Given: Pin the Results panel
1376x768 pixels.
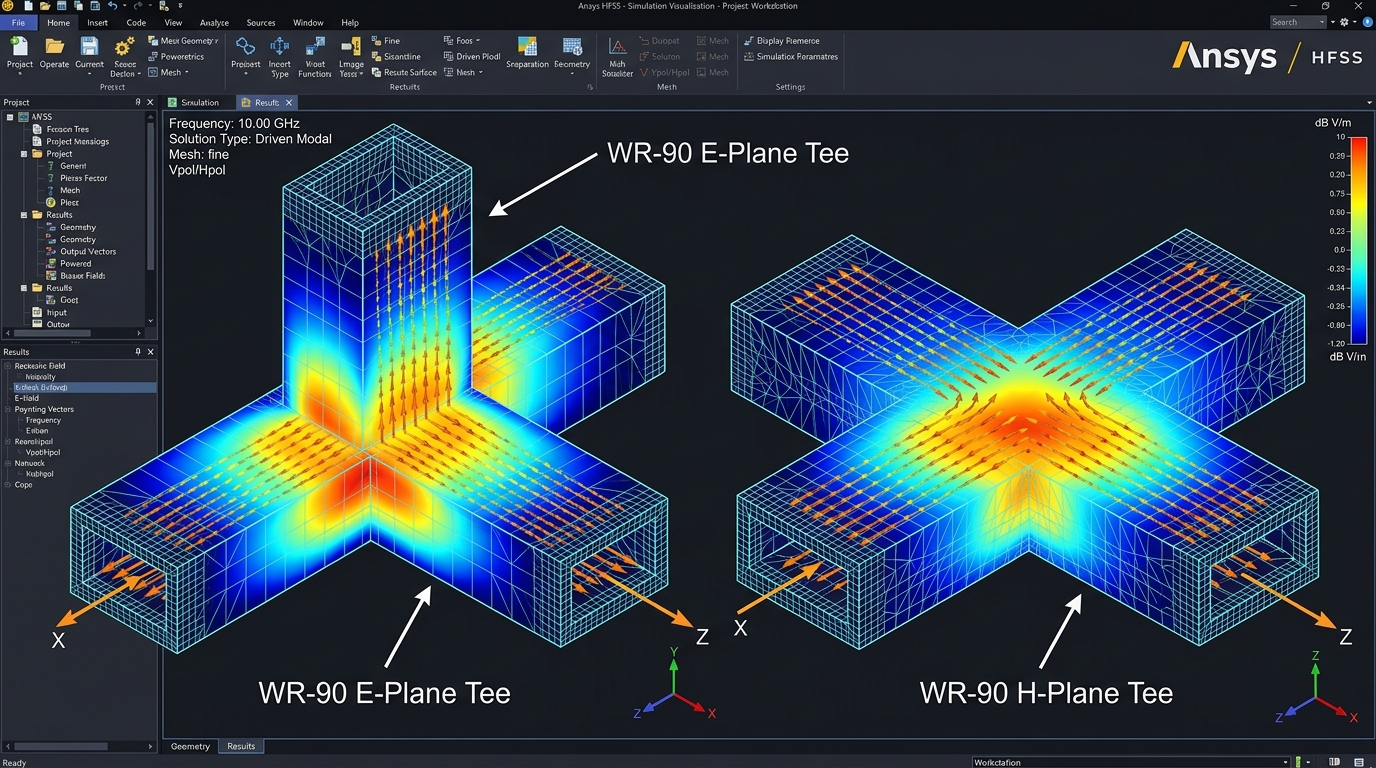Looking at the screenshot, I should (x=138, y=352).
